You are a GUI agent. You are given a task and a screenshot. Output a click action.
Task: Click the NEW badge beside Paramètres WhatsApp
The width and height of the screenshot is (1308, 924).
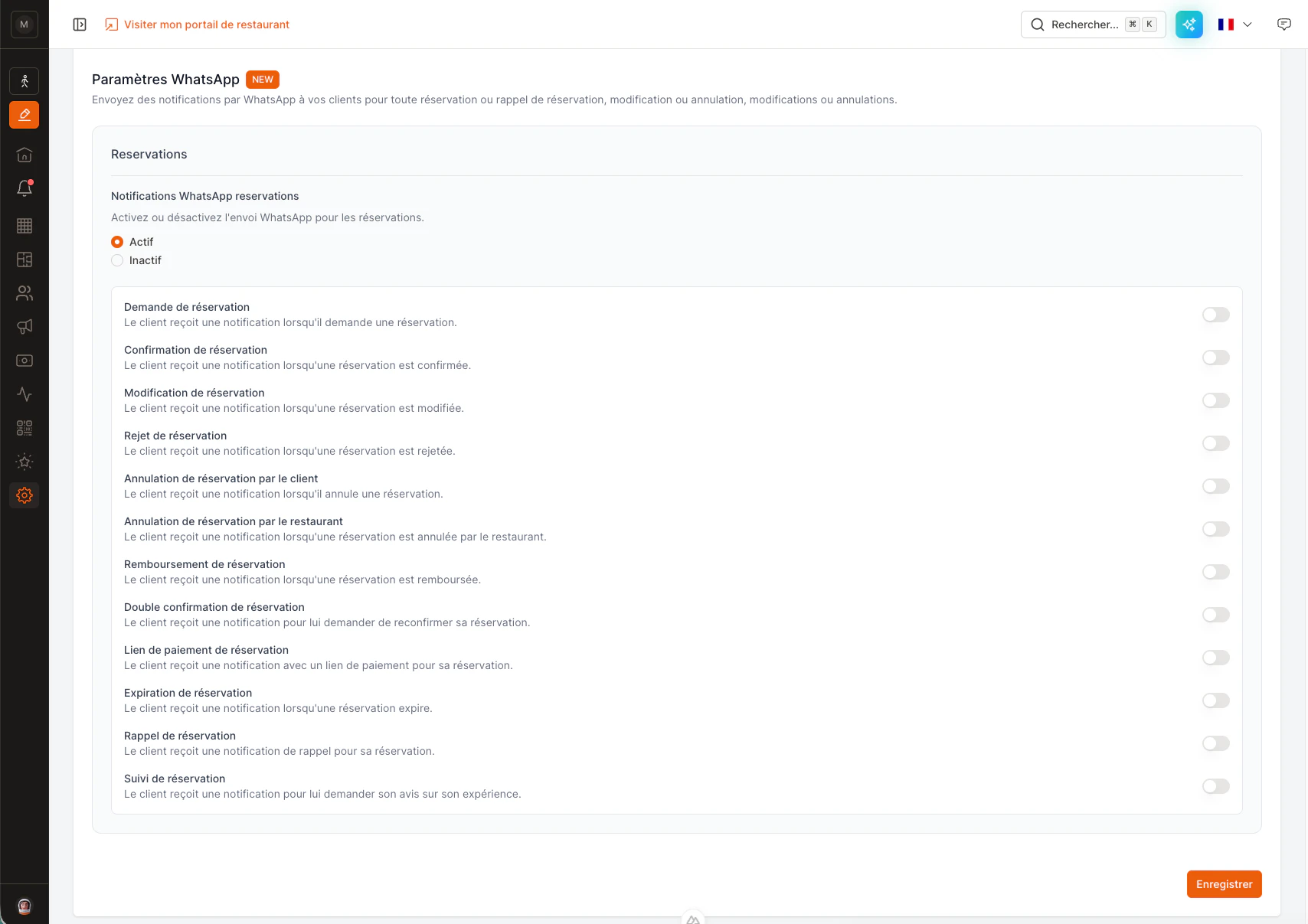(x=263, y=80)
